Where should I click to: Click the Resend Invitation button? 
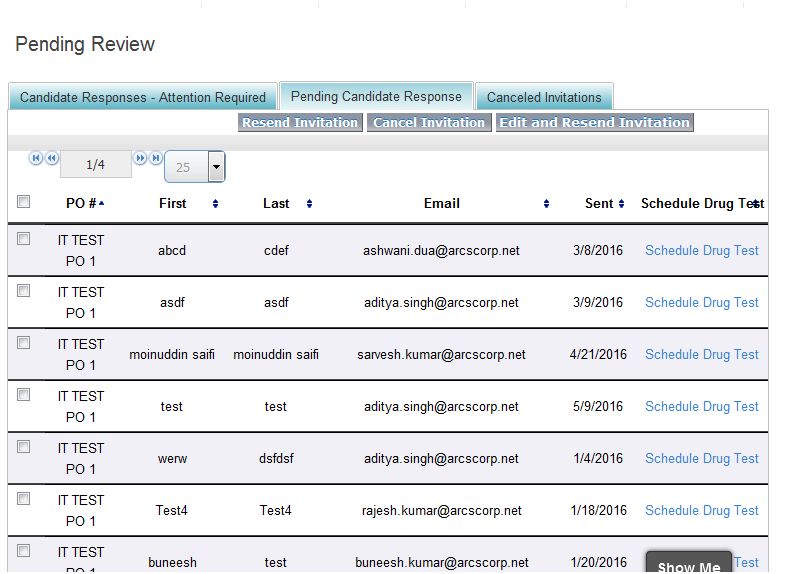coord(300,123)
